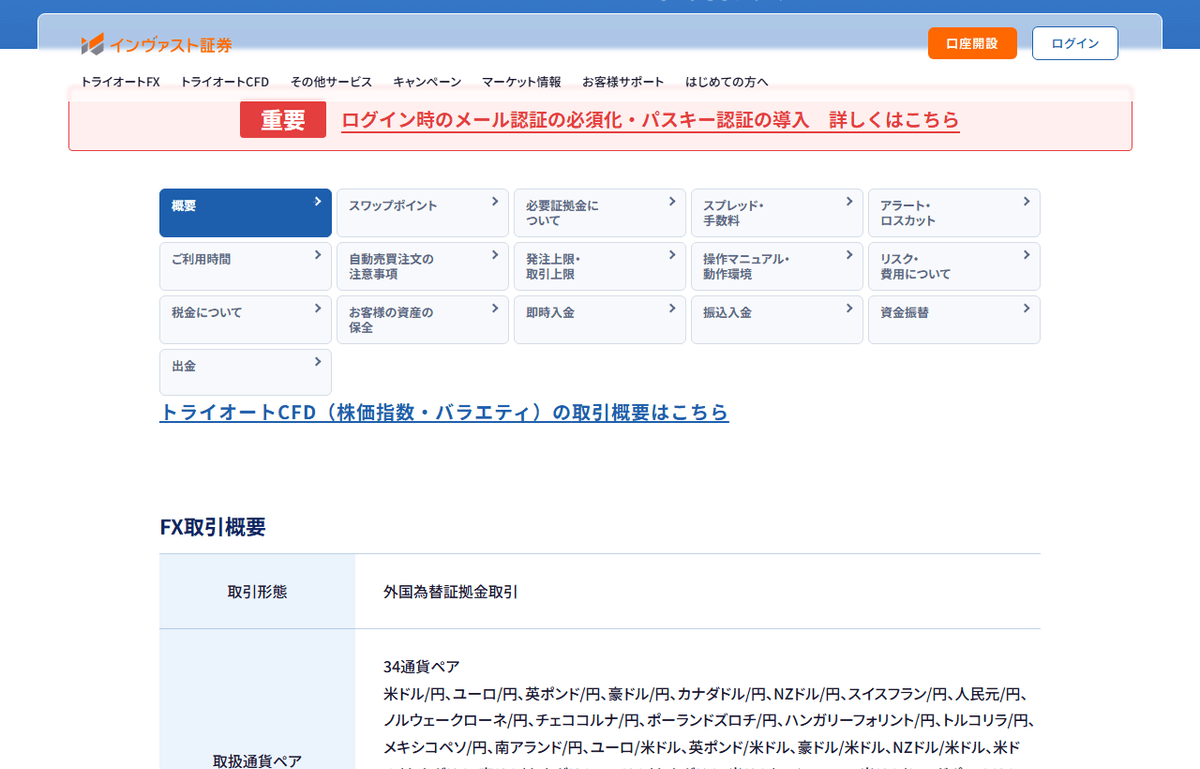The height and width of the screenshot is (769, 1200).
Task: Click the chevron on 税金について button
Action: [318, 308]
